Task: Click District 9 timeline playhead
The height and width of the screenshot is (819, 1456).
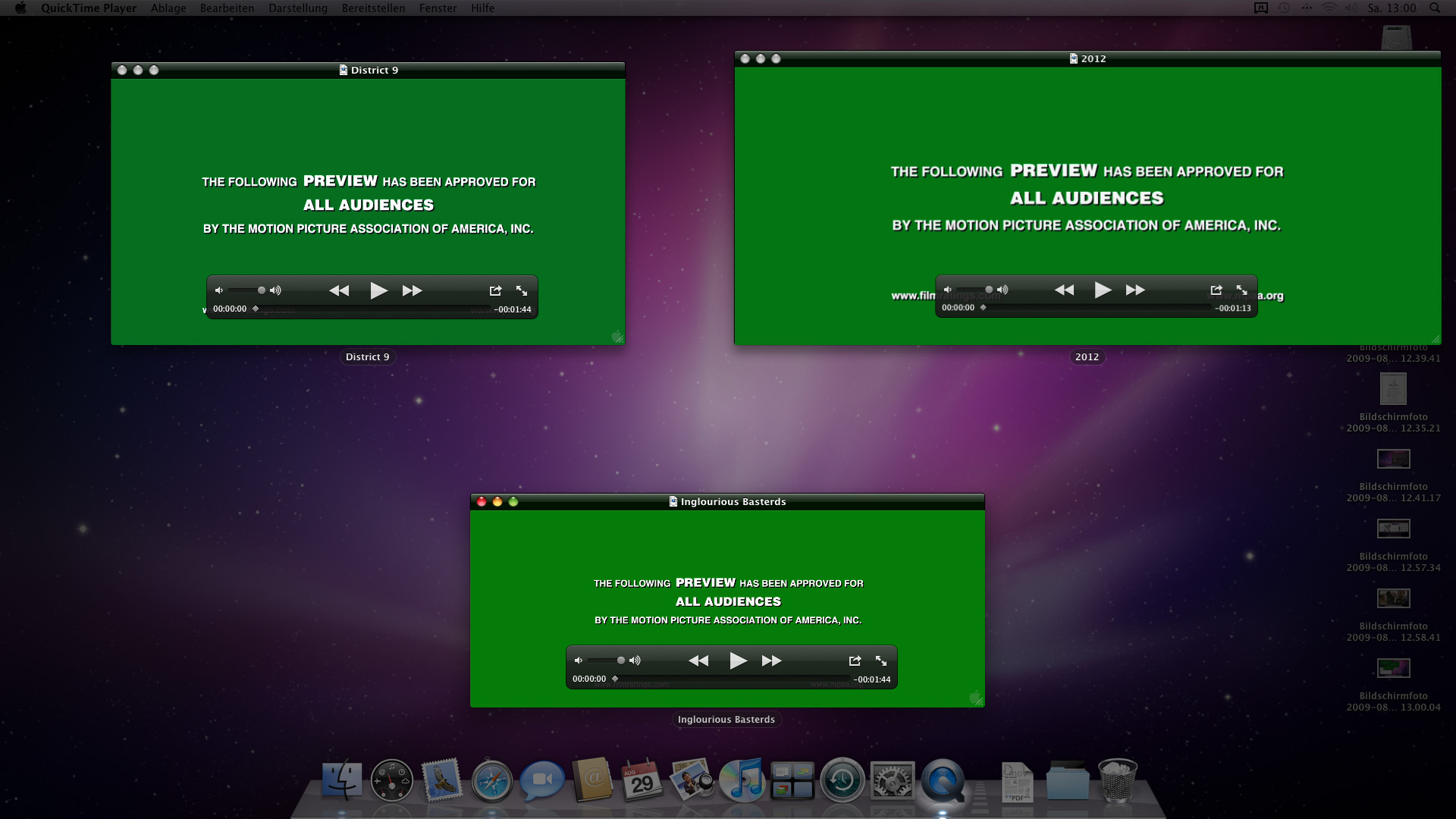Action: [256, 309]
